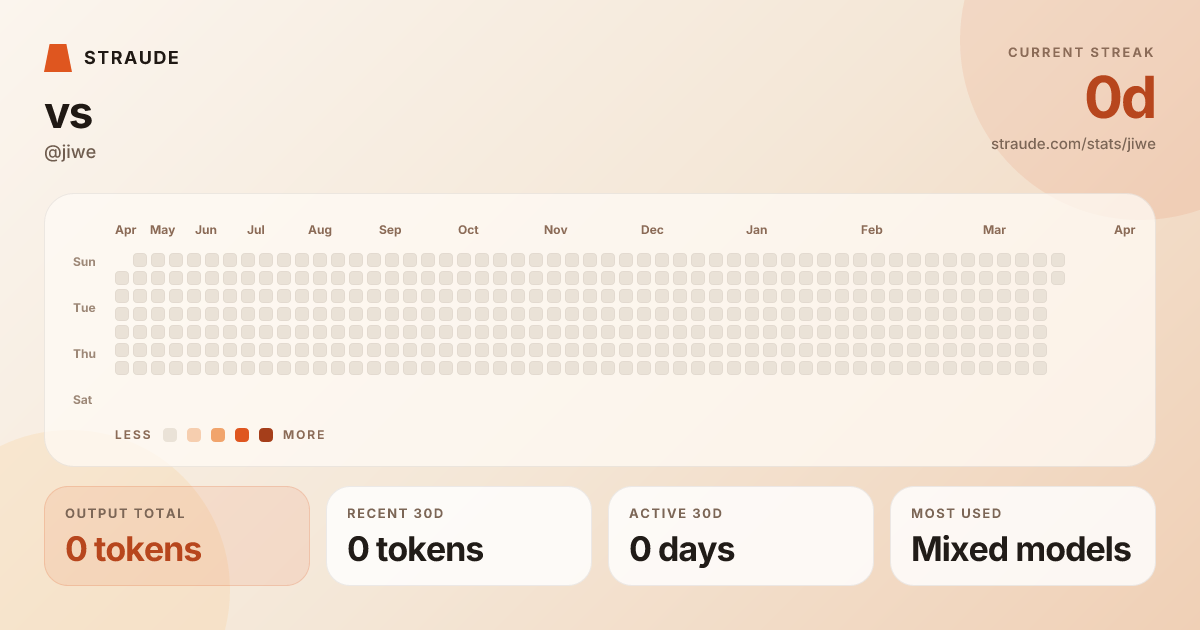1200x630 pixels.
Task: Click the darkest legend swatch beside MORE
Action: [266, 435]
